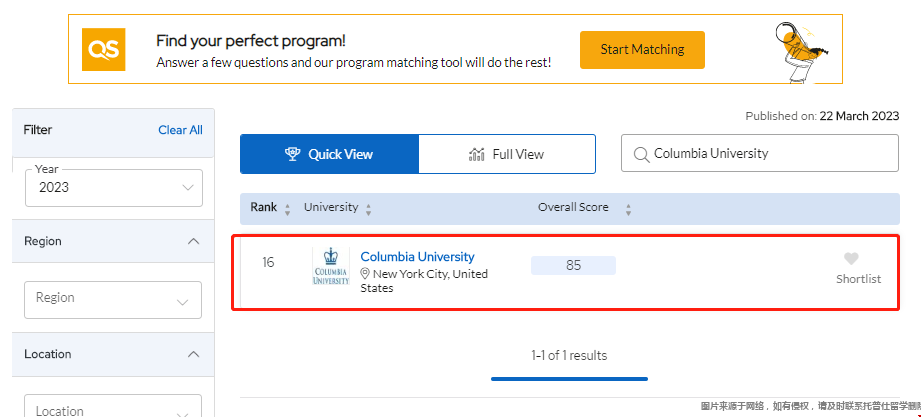Open the Location dropdown box
Image resolution: width=921 pixels, height=417 pixels.
pos(113,406)
